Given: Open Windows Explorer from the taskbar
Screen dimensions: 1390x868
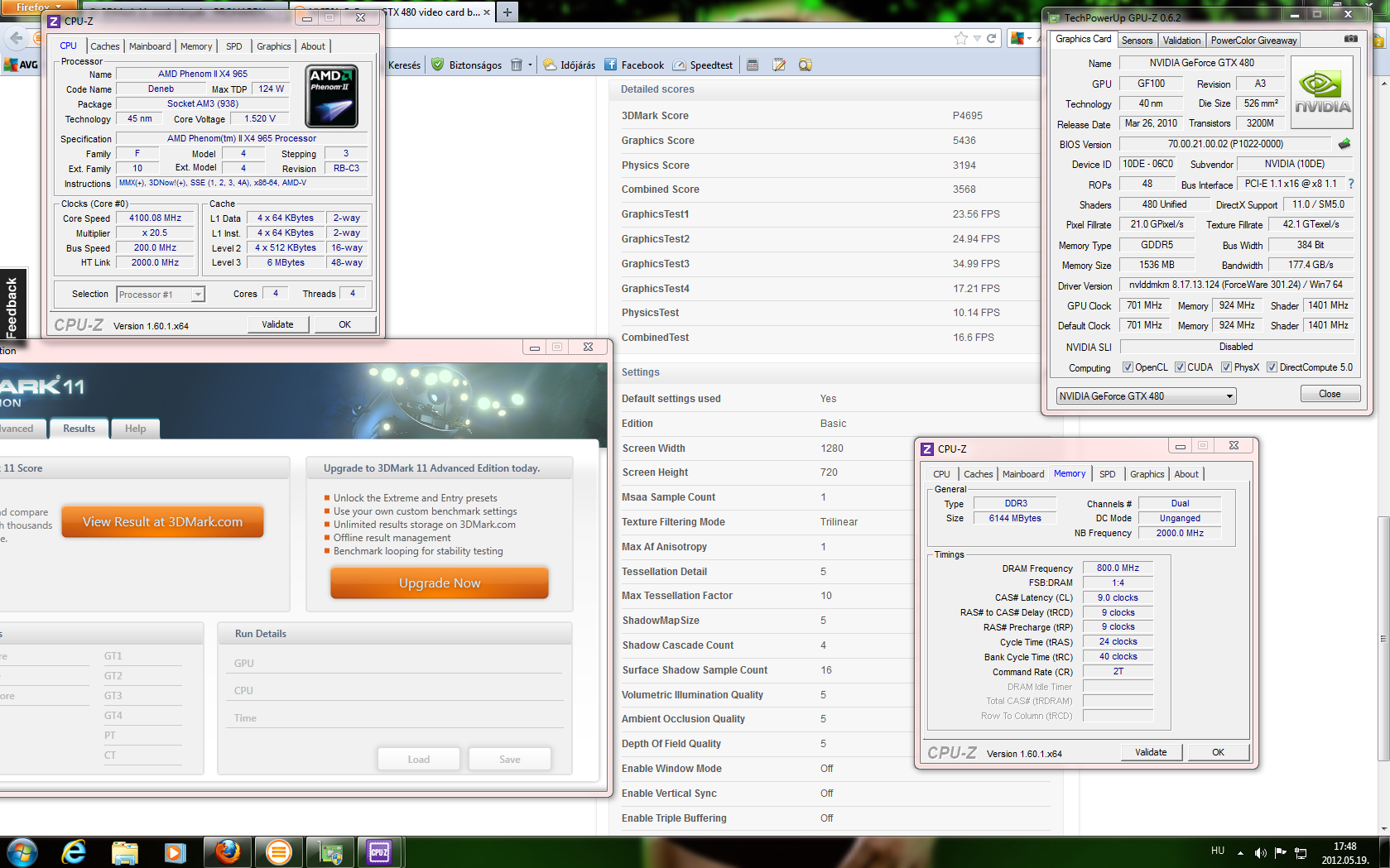Looking at the screenshot, I should pyautogui.click(x=125, y=851).
